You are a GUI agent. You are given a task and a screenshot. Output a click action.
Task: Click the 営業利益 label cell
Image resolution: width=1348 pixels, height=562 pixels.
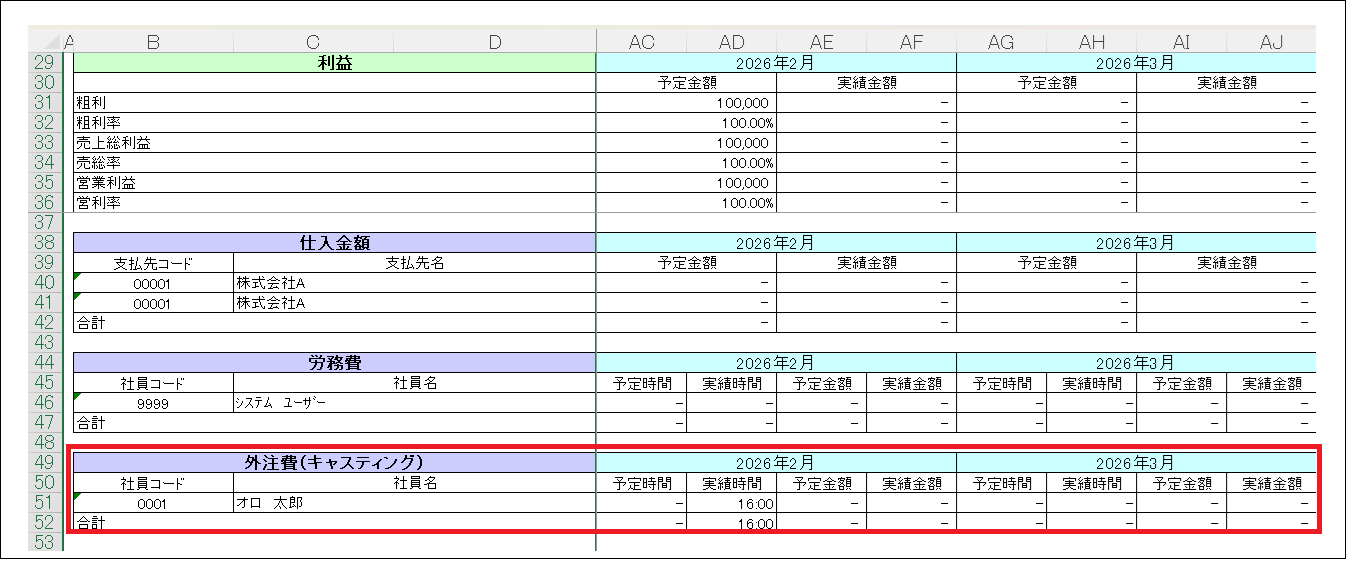pos(334,182)
